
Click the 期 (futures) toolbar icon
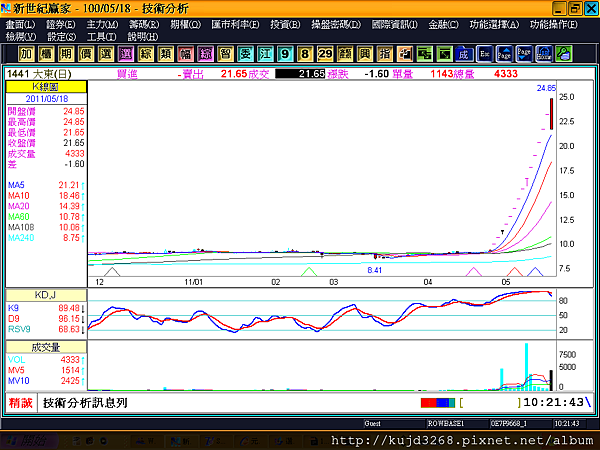[66, 54]
